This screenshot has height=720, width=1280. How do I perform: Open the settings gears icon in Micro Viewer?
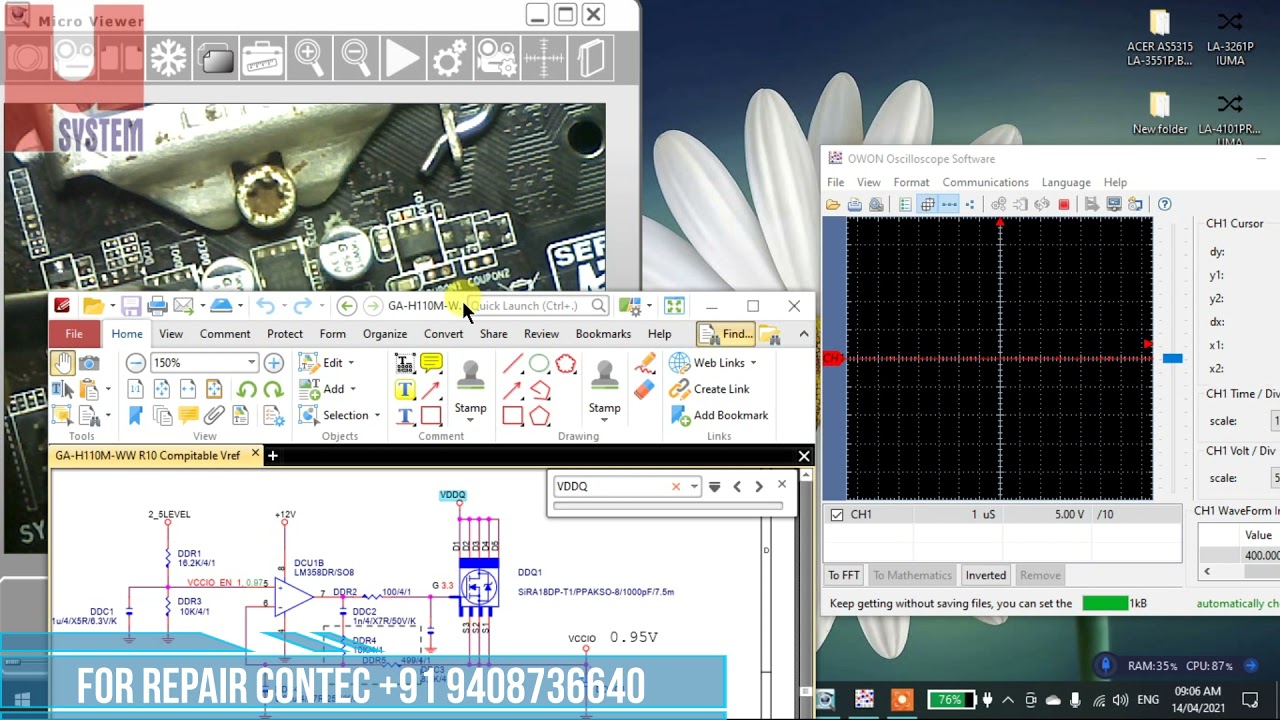[449, 58]
